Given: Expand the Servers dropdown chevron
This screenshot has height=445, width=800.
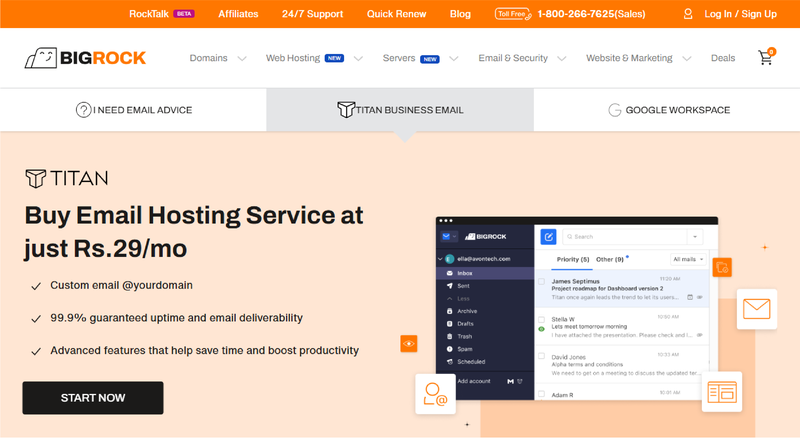Looking at the screenshot, I should (454, 59).
